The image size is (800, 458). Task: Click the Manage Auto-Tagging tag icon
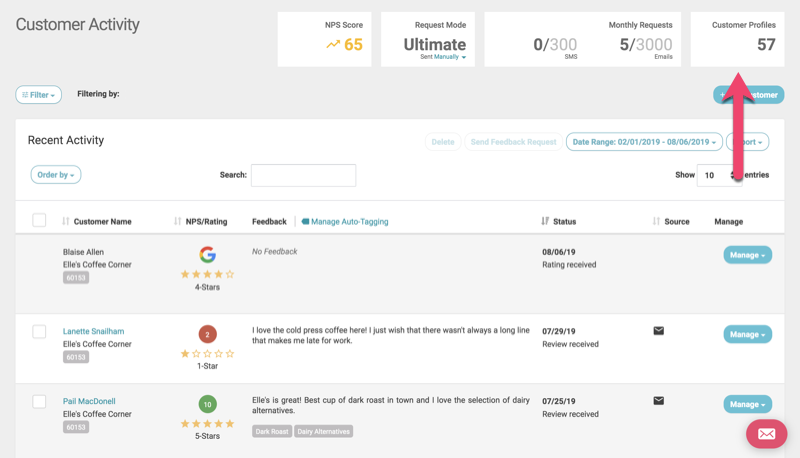[305, 221]
